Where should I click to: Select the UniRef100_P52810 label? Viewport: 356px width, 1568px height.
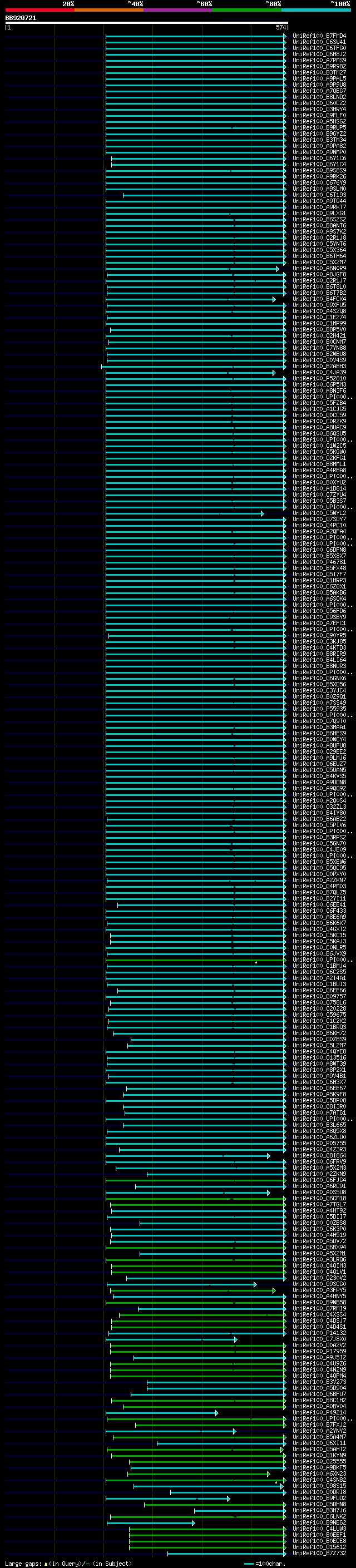click(x=319, y=379)
